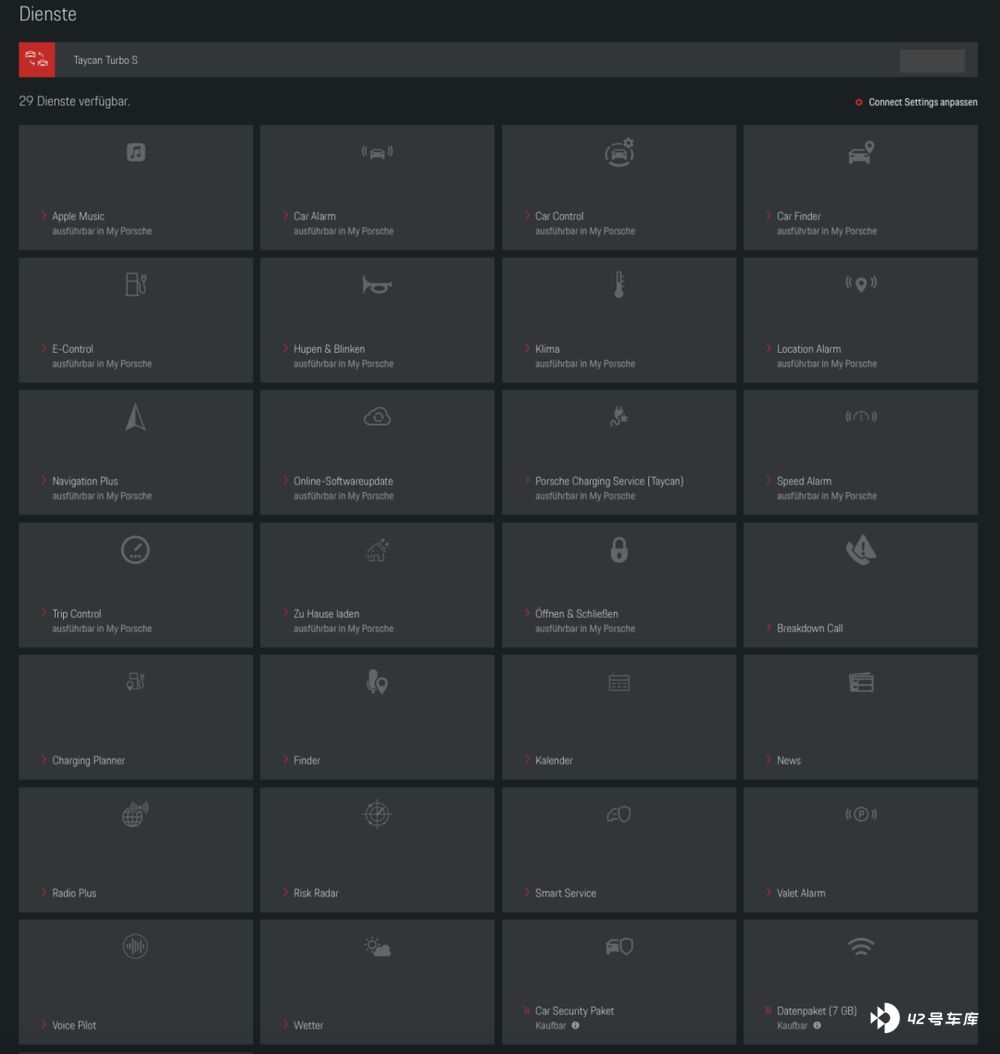Open the Klima service link

(x=547, y=349)
